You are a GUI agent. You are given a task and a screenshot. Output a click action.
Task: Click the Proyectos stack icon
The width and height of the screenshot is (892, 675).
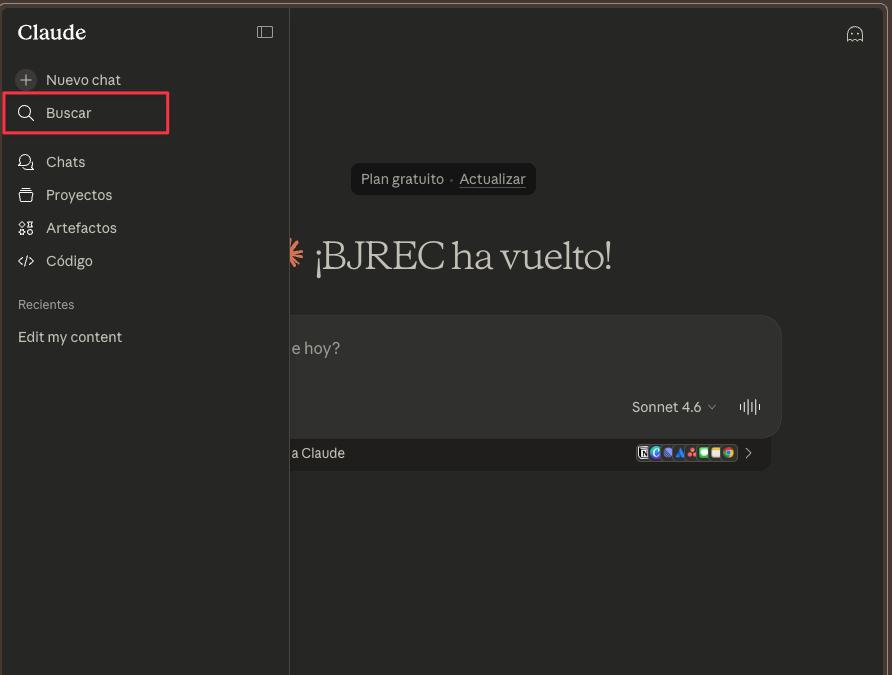[26, 195]
